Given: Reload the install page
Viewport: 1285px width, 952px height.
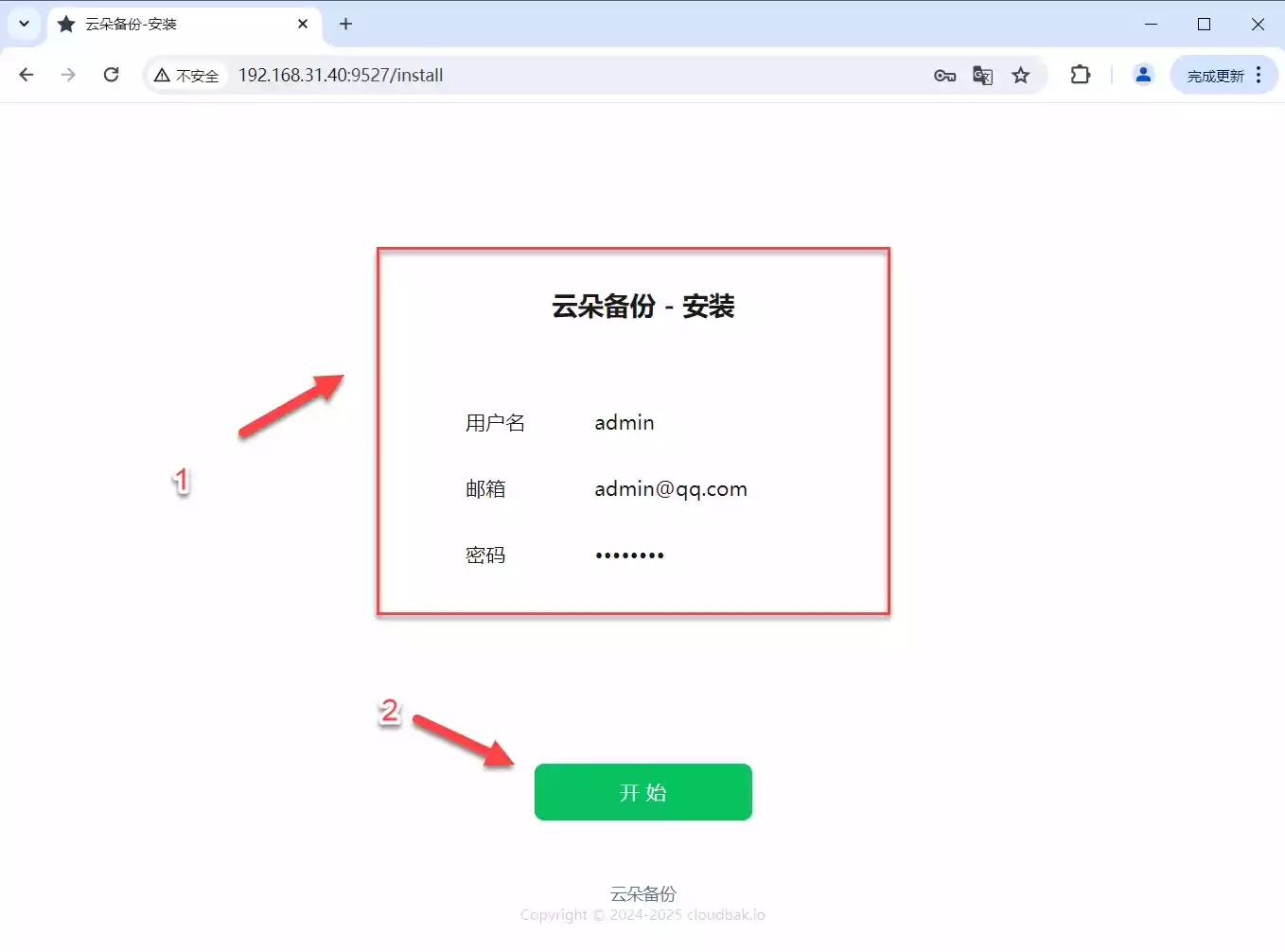Looking at the screenshot, I should (x=111, y=75).
